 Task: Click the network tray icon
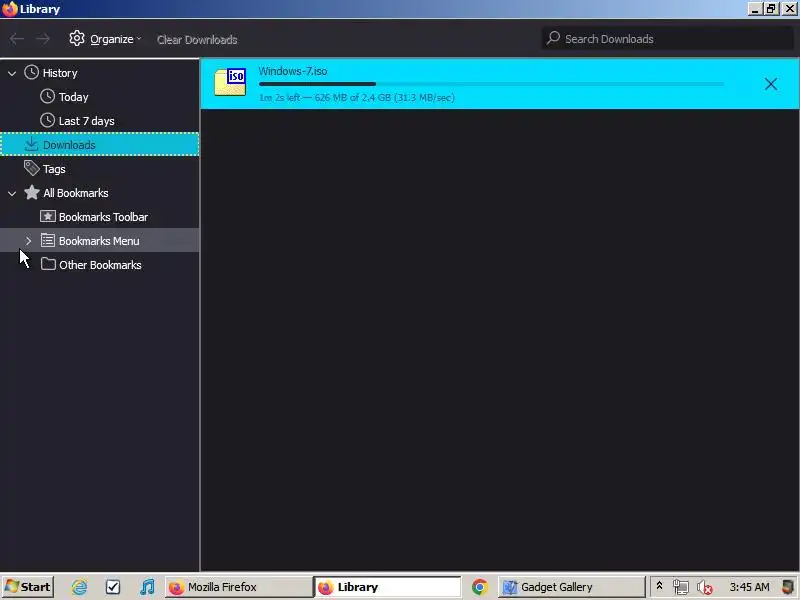(x=681, y=587)
